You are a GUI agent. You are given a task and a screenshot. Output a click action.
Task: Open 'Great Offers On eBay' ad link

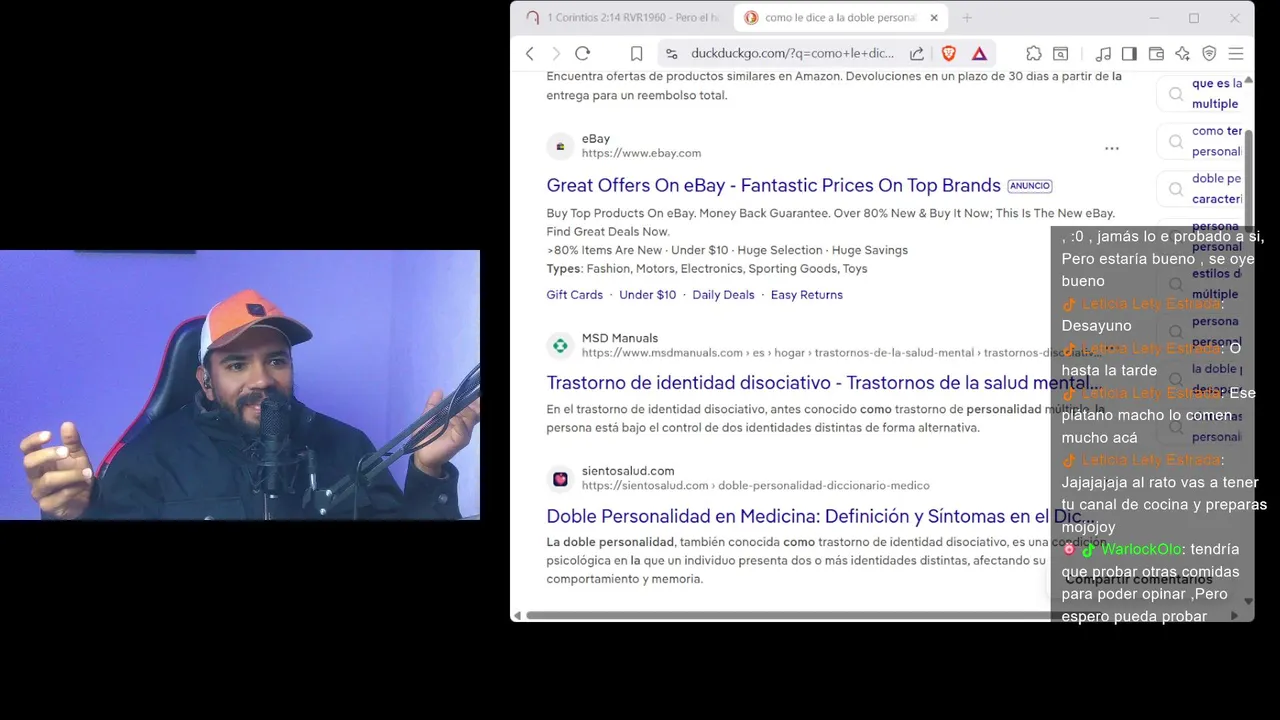coord(773,185)
